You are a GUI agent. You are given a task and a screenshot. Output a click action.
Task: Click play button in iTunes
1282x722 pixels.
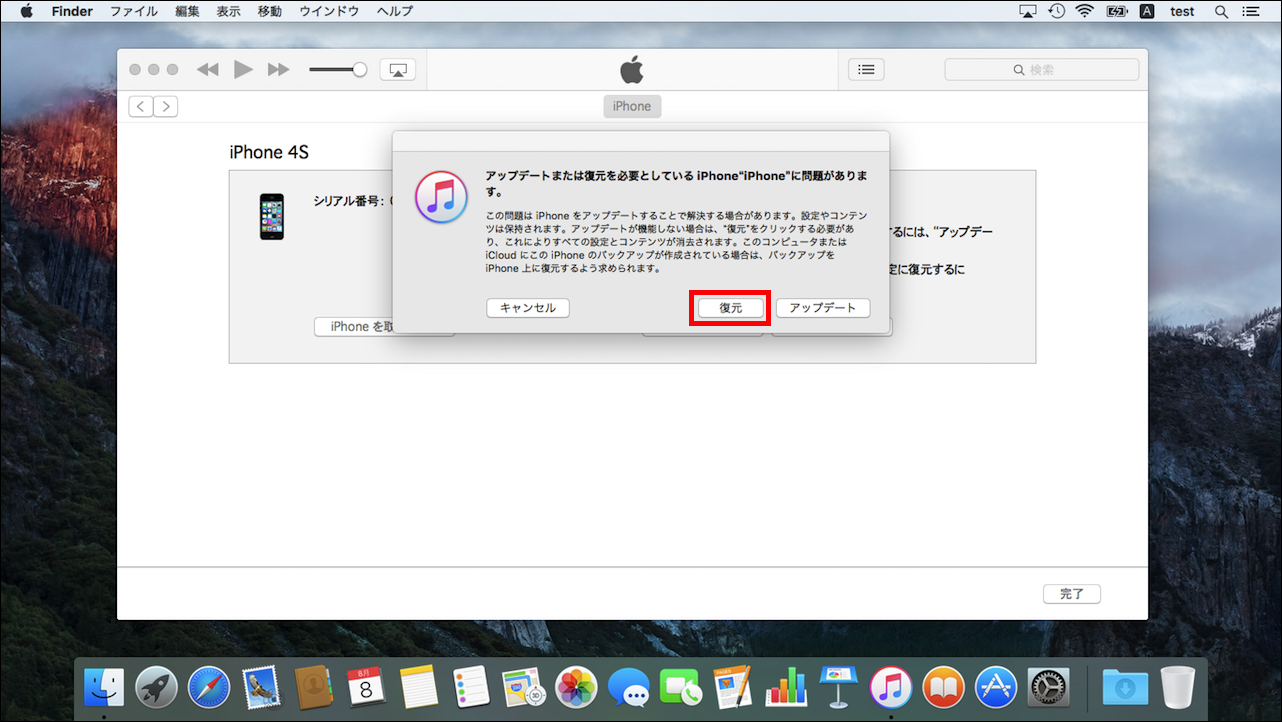(x=243, y=70)
